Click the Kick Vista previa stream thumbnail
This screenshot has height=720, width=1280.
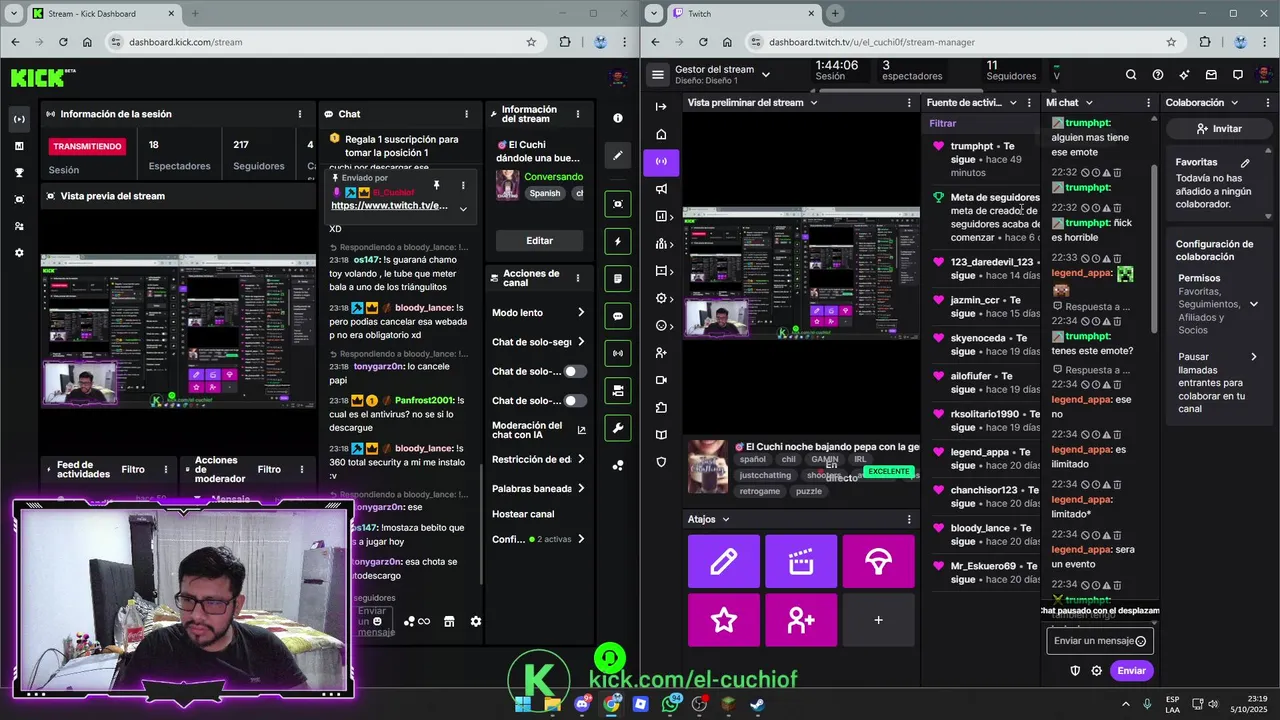tap(177, 330)
